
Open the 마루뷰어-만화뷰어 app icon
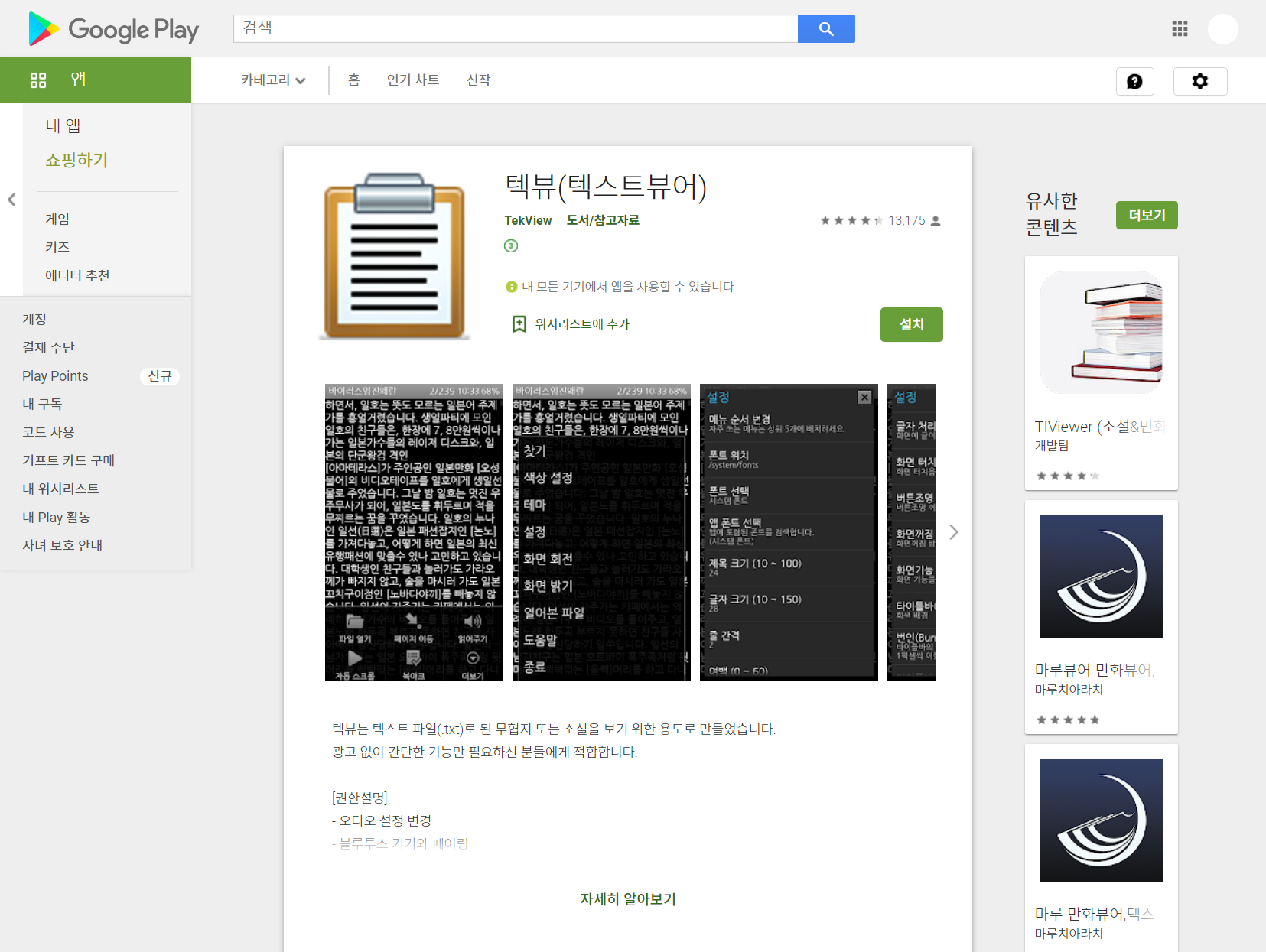pos(1102,577)
